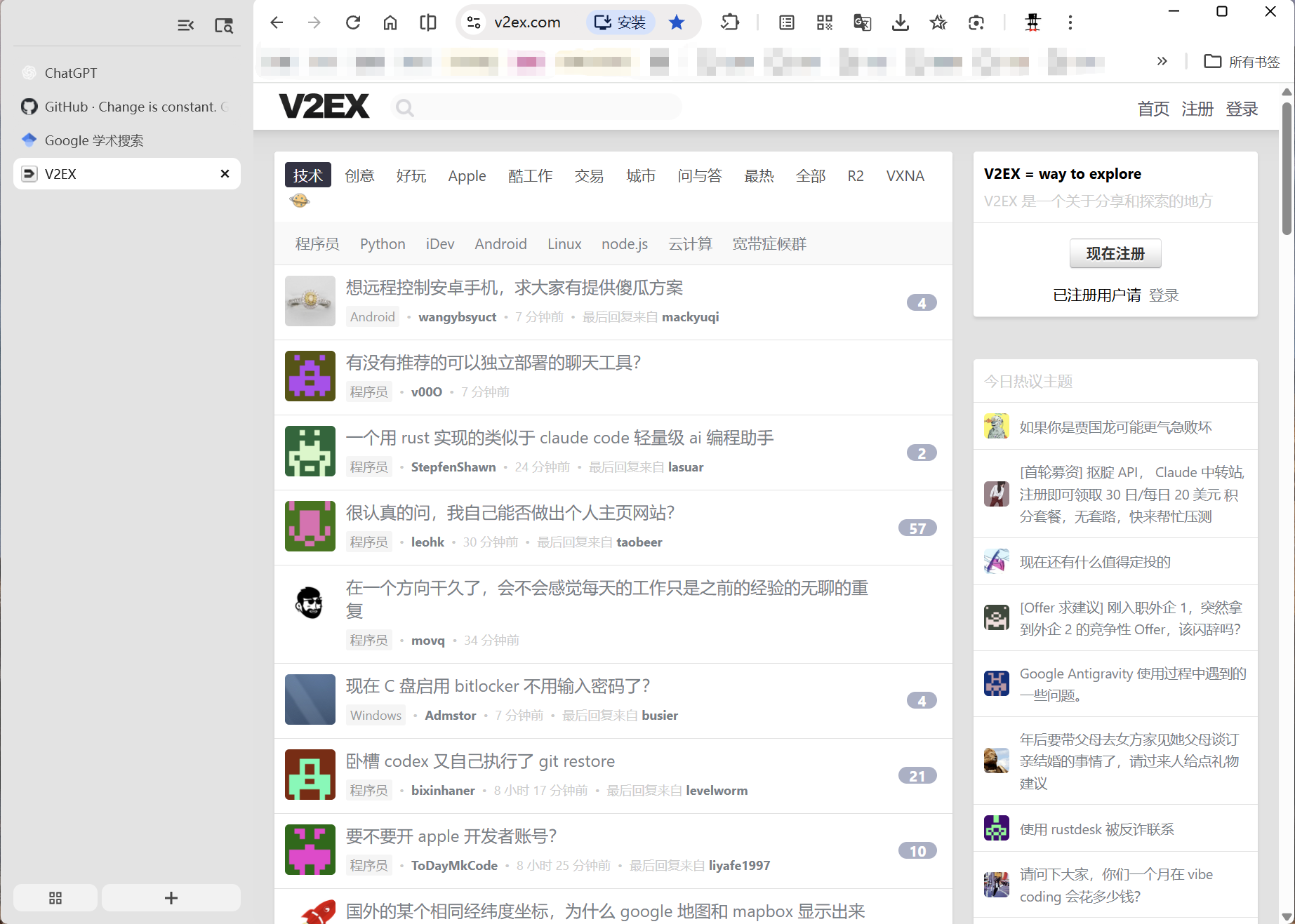The image size is (1295, 924).
Task: Click the 现在注册 button
Action: click(1115, 253)
